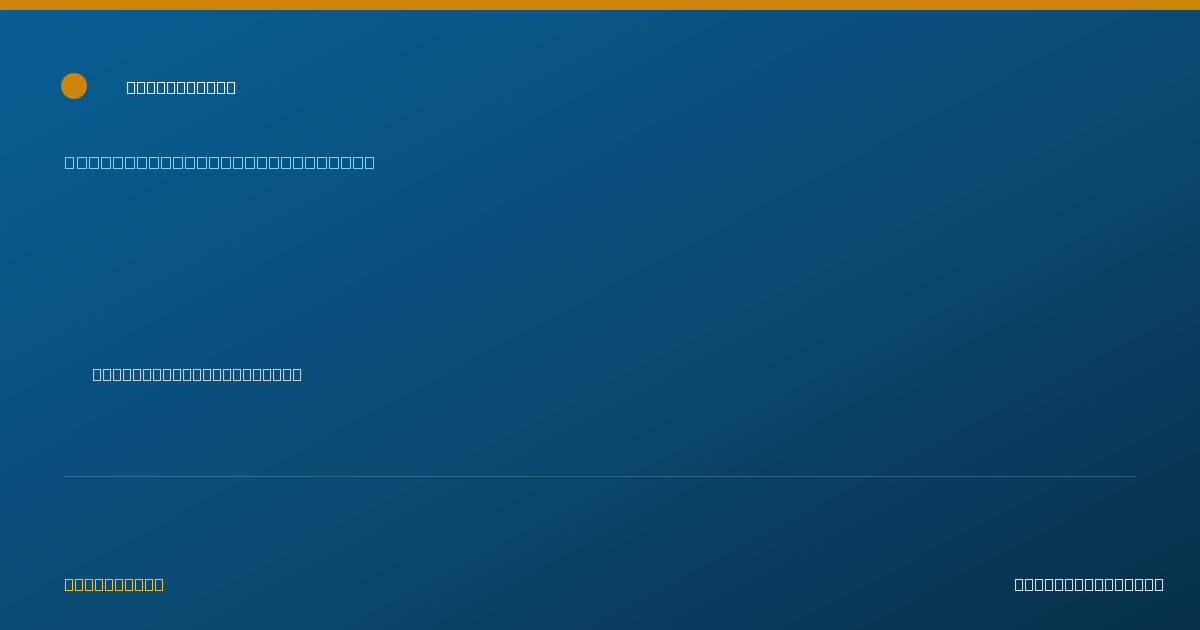Screen dimensions: 1200x630
Task: Click the light blue headline text line
Action: (x=220, y=162)
